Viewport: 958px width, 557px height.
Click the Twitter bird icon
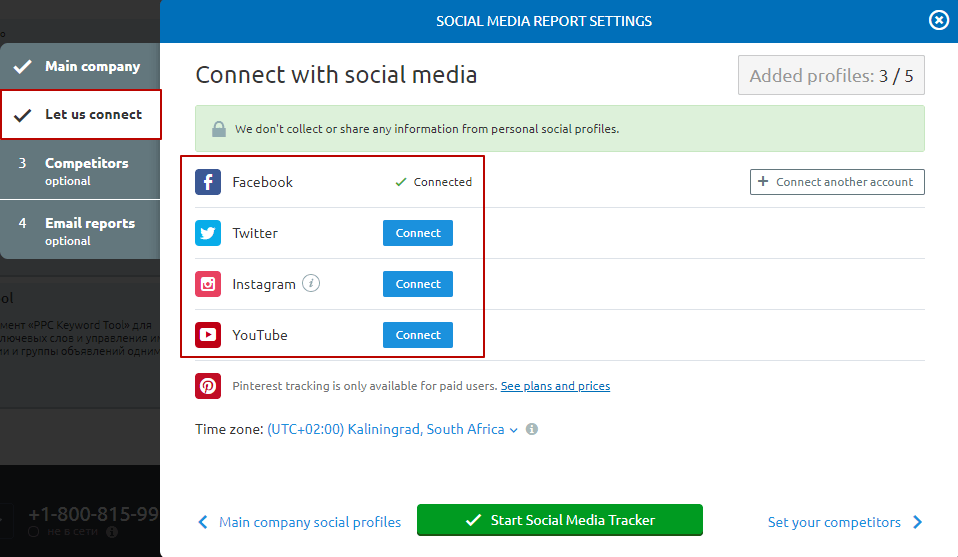point(208,233)
